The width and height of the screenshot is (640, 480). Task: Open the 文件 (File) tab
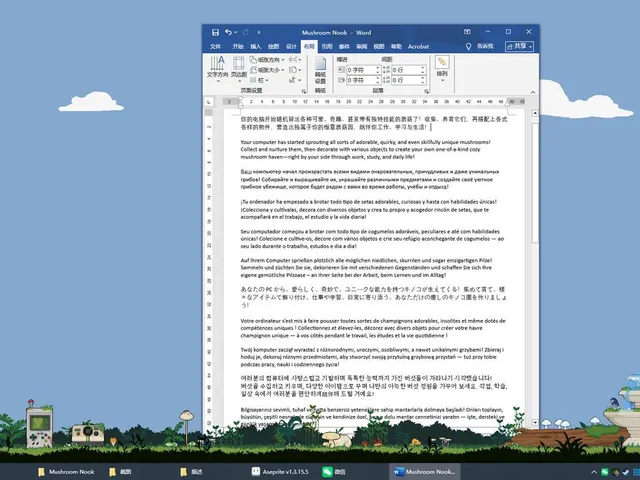pos(215,47)
